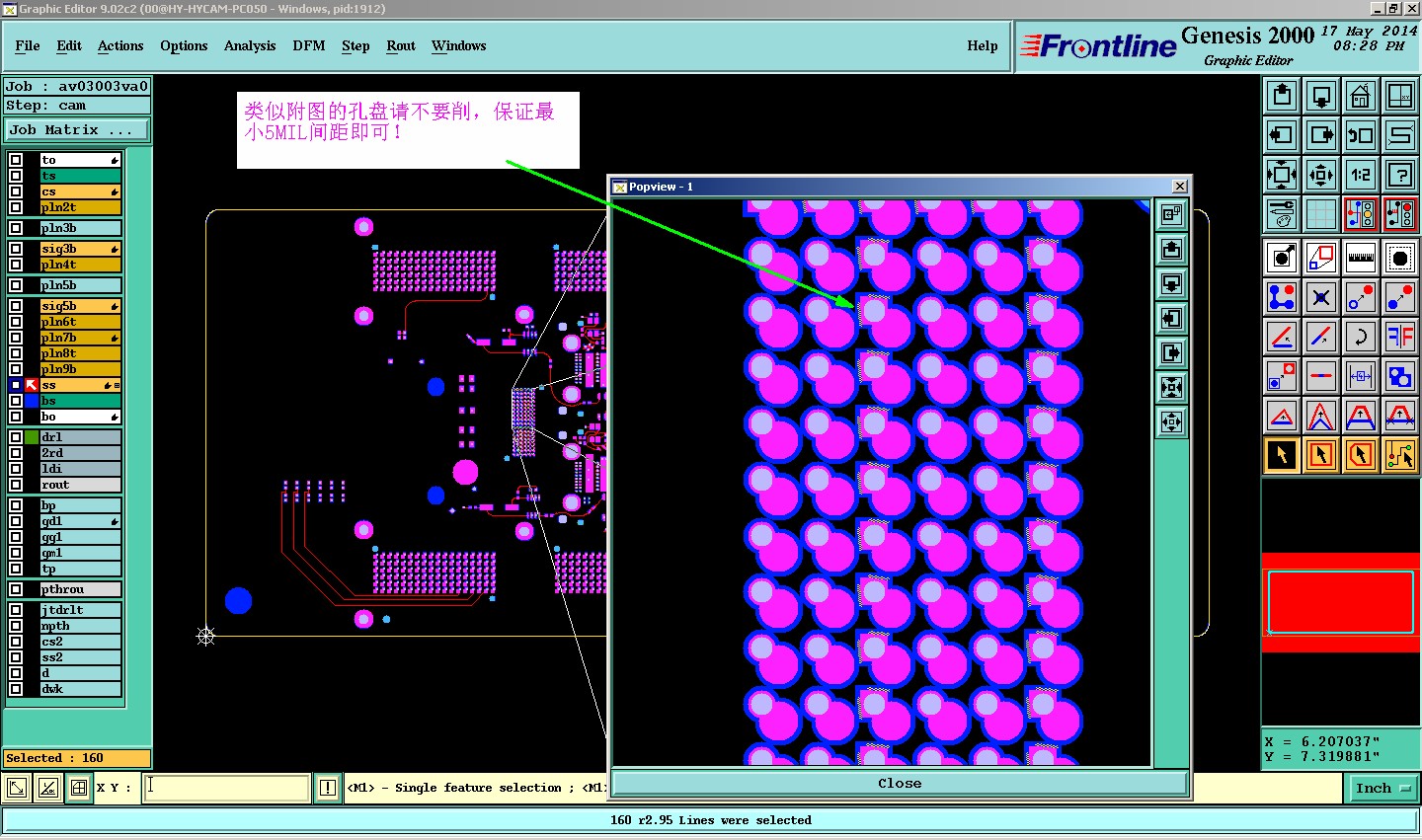Click the blue color swatch beside bs layer
Viewport: 1422px width, 840px height.
click(x=32, y=401)
